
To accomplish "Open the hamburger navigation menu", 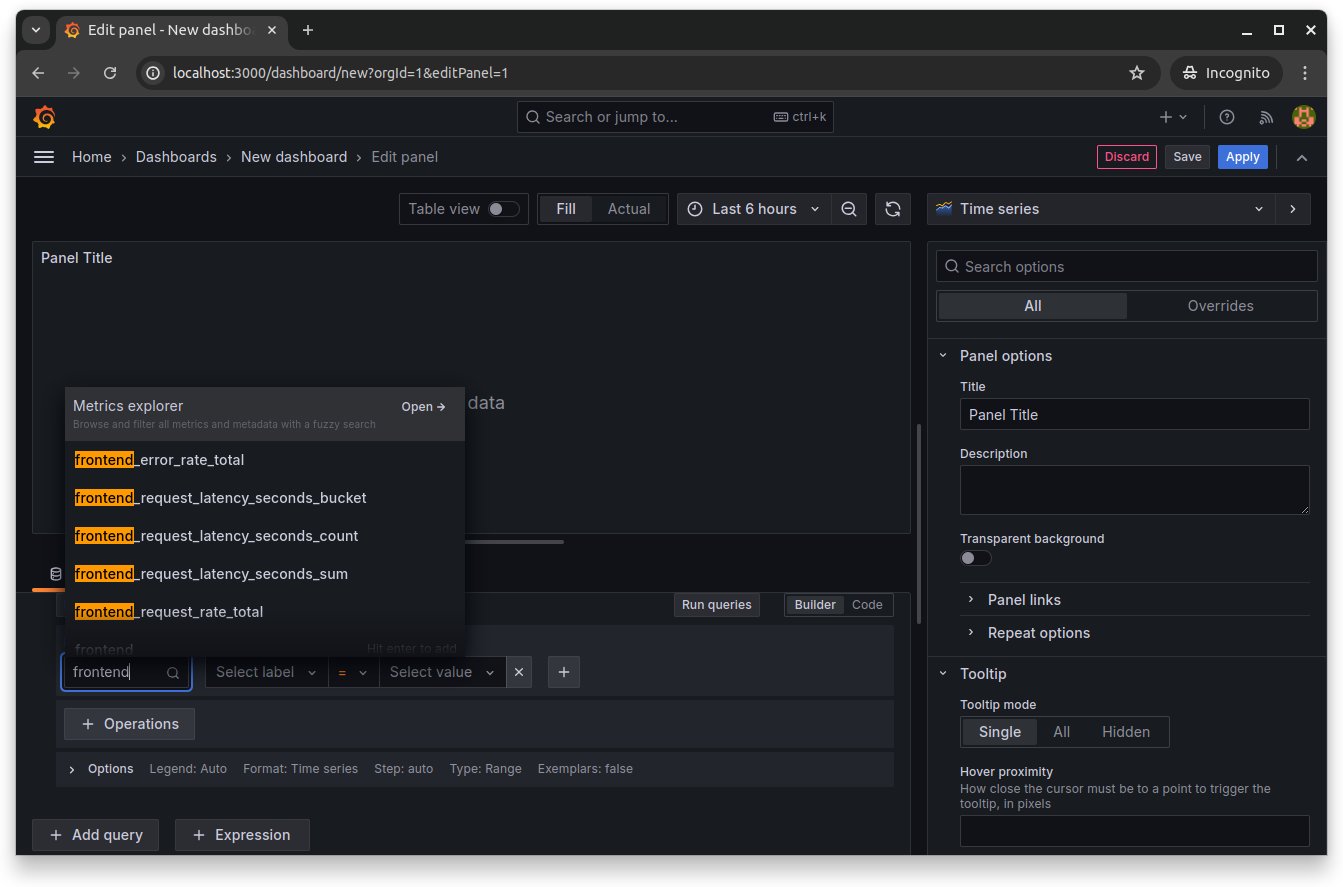I will point(44,157).
